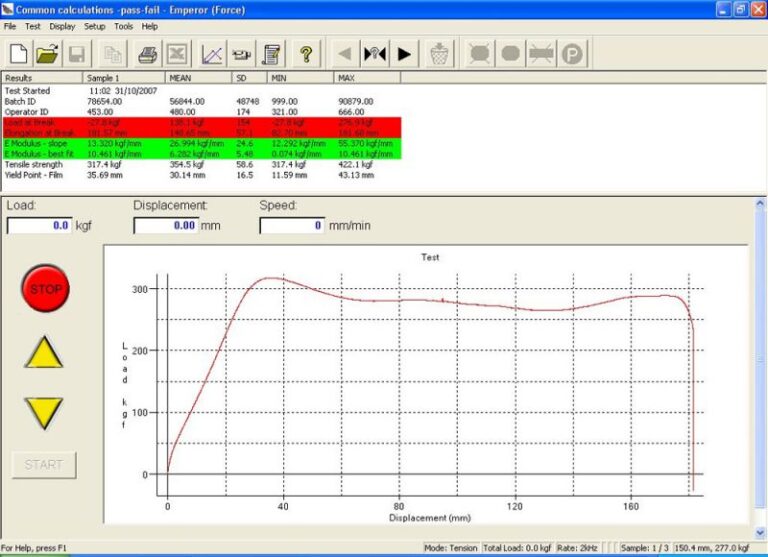Go to next sample arrow
The width and height of the screenshot is (768, 557).
(x=404, y=54)
